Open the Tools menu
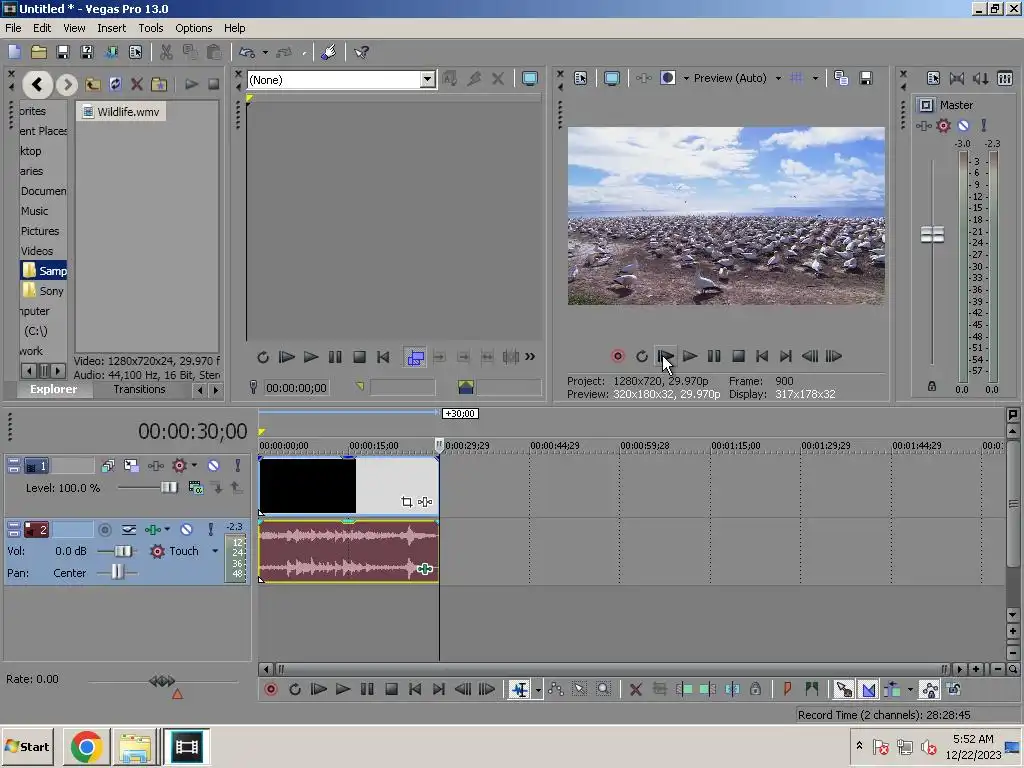Viewport: 1024px width, 768px height. (x=151, y=28)
